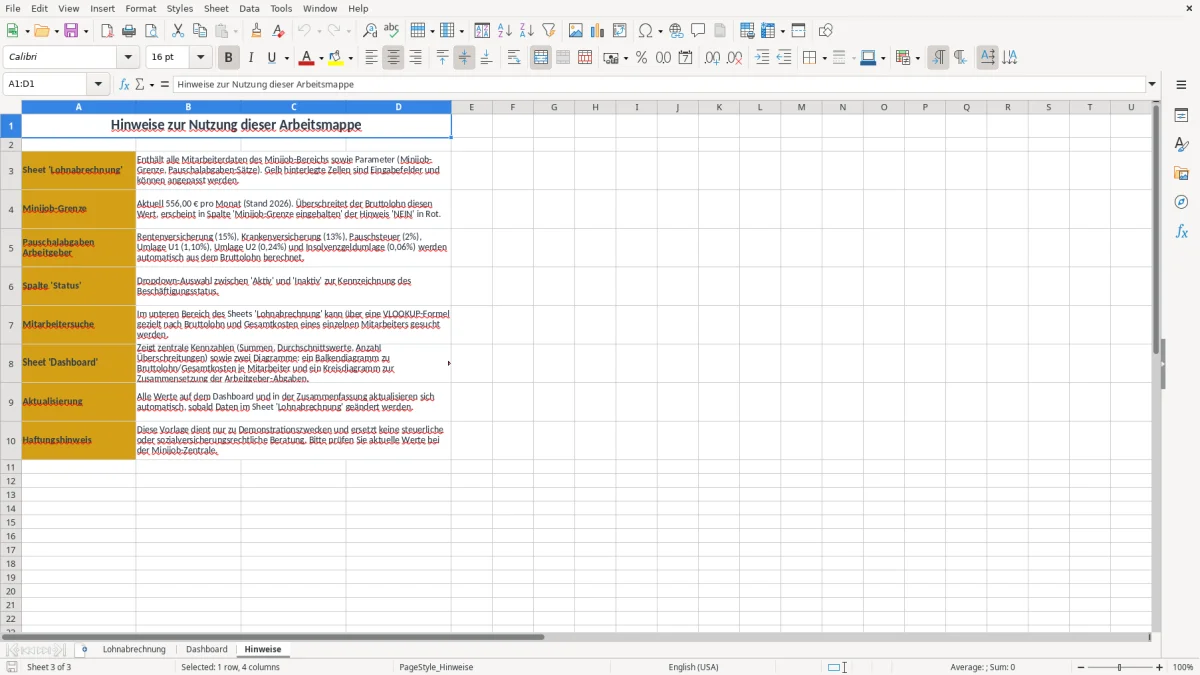Add a decimal place
Screen dimensions: 1200x675
[x=712, y=58]
